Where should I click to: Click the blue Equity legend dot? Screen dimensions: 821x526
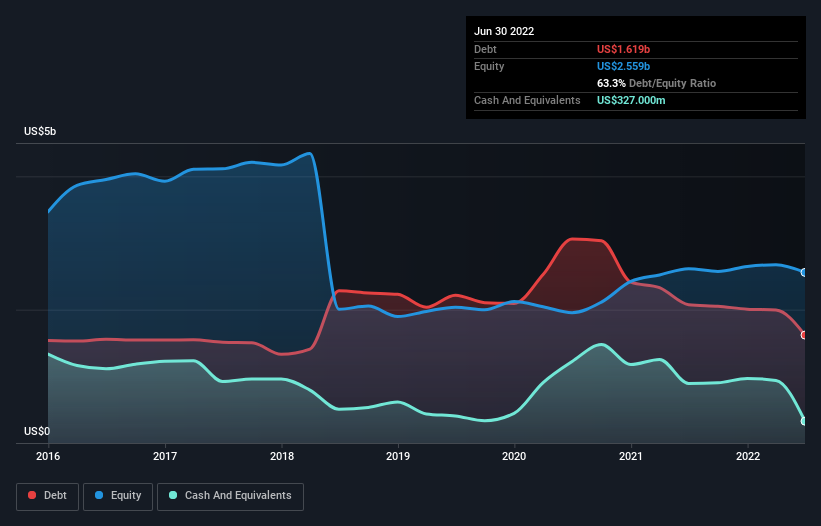pos(99,495)
